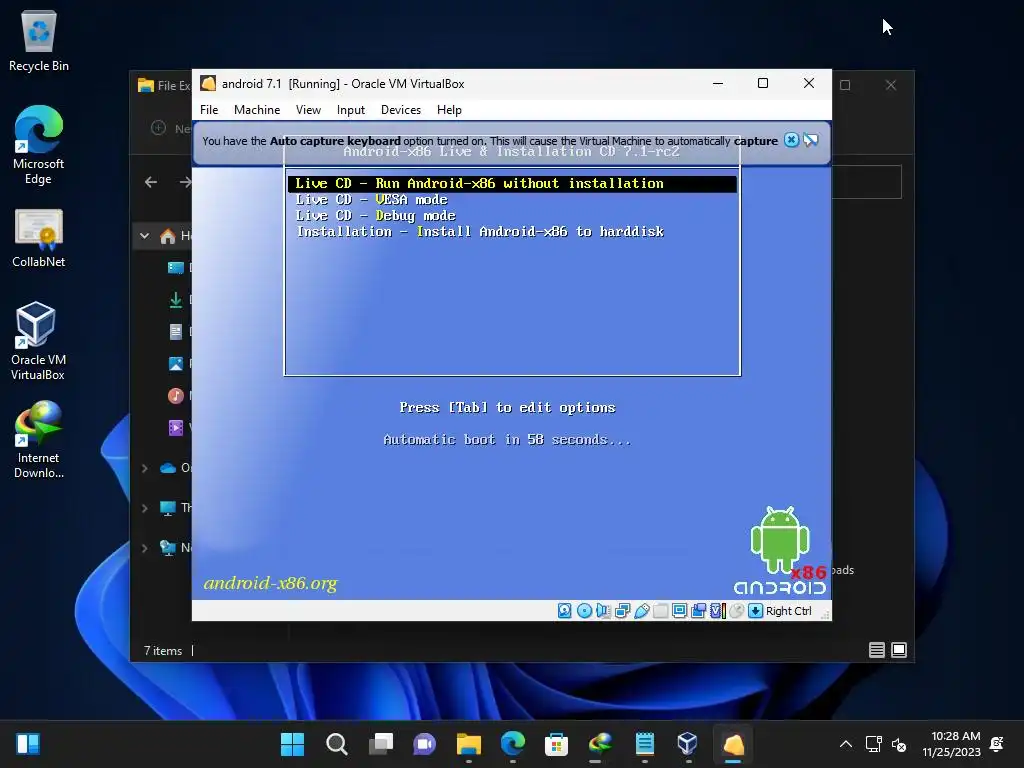The width and height of the screenshot is (1024, 768).
Task: Click the shared folders indicator in status bar
Action: click(660, 611)
